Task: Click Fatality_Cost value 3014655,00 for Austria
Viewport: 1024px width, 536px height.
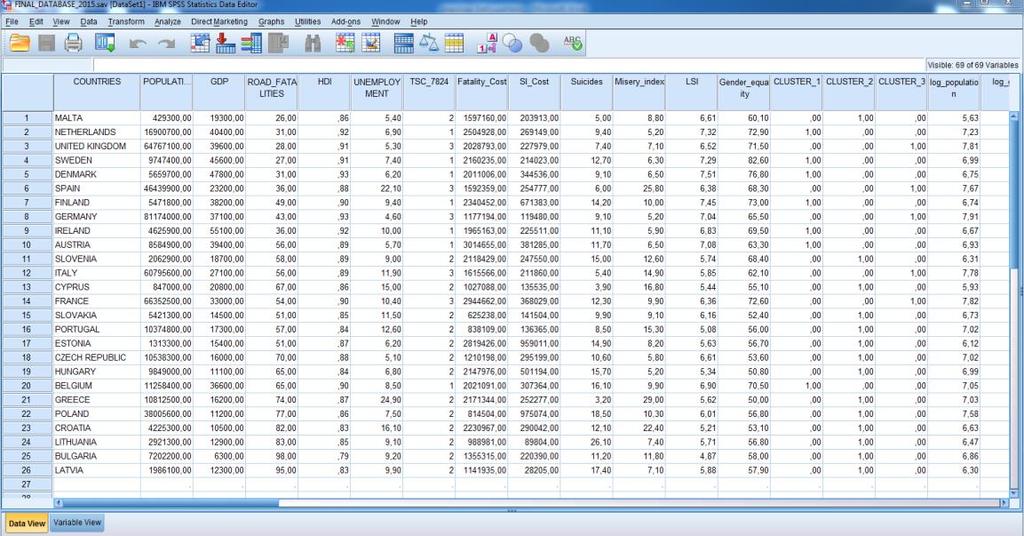Action: pos(481,245)
